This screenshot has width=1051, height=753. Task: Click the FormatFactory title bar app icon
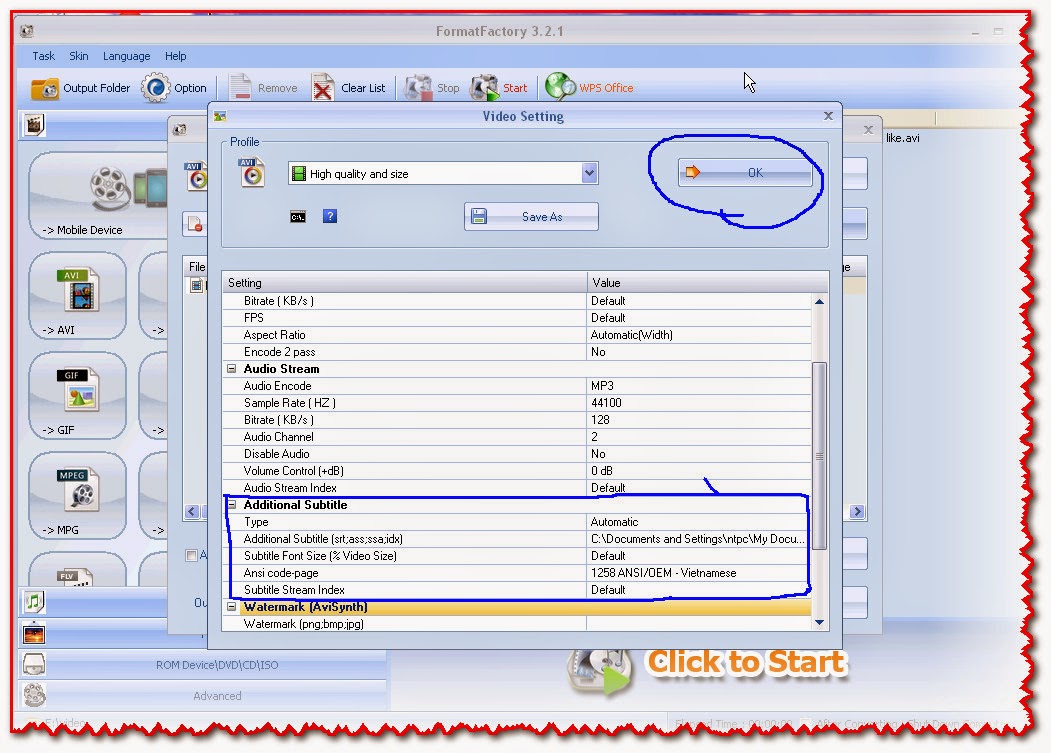27,31
